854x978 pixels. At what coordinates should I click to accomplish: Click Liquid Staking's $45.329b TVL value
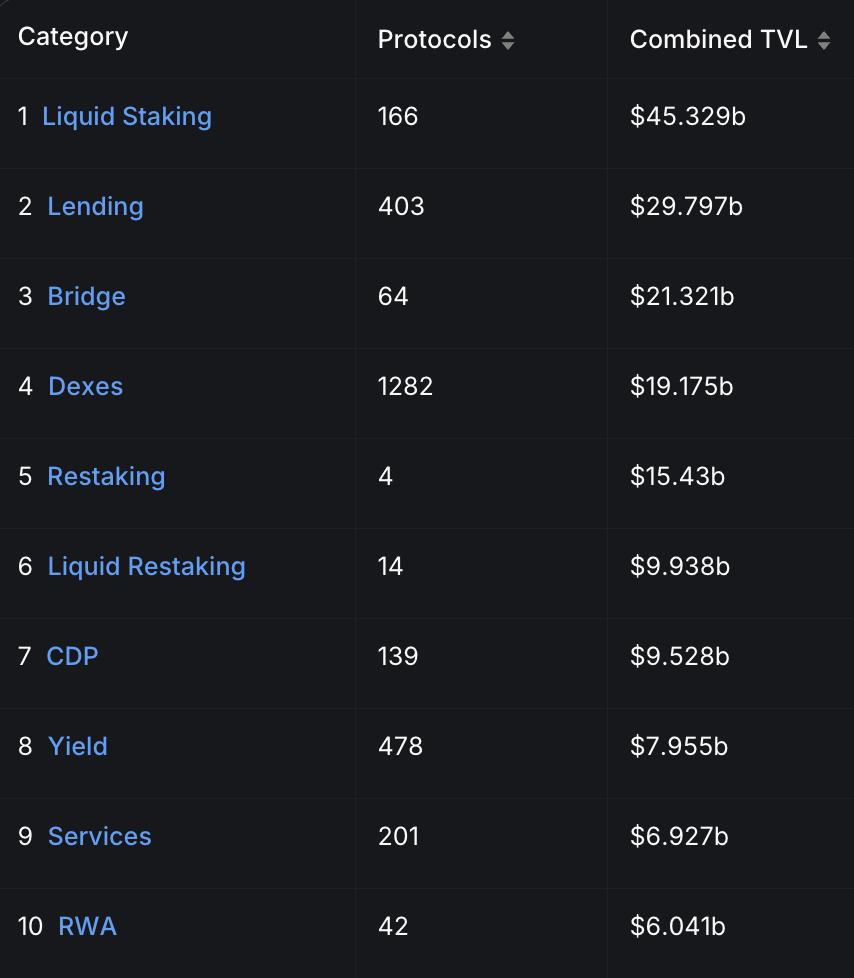tap(688, 116)
